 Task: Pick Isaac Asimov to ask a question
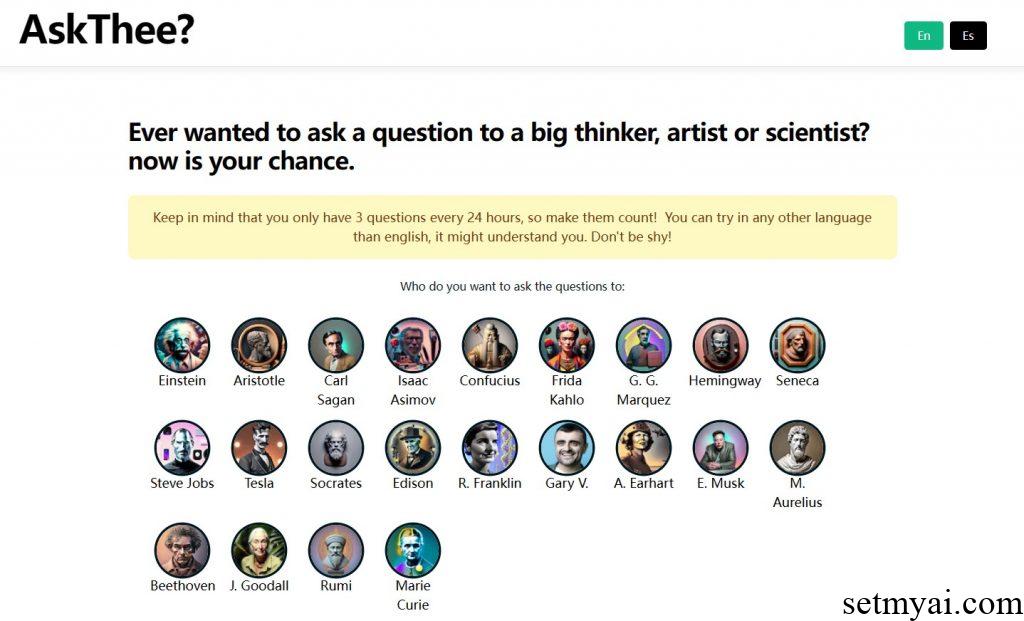click(x=412, y=343)
